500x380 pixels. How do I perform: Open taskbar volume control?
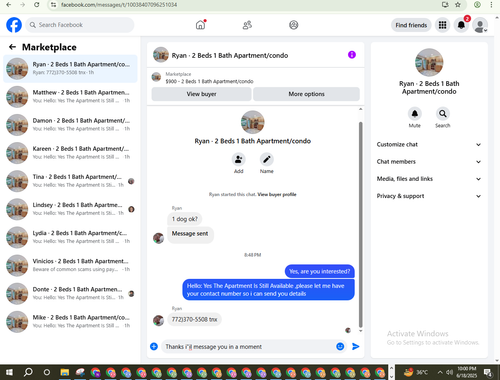pos(449,372)
